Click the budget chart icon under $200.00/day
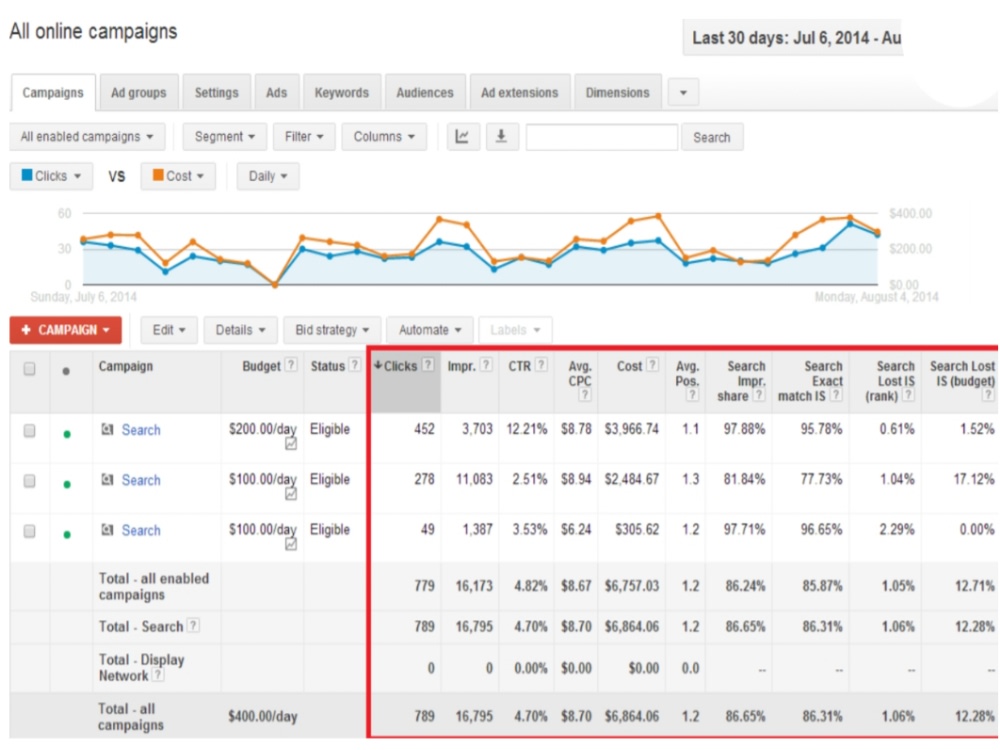Image resolution: width=1000 pixels, height=750 pixels. point(291,444)
